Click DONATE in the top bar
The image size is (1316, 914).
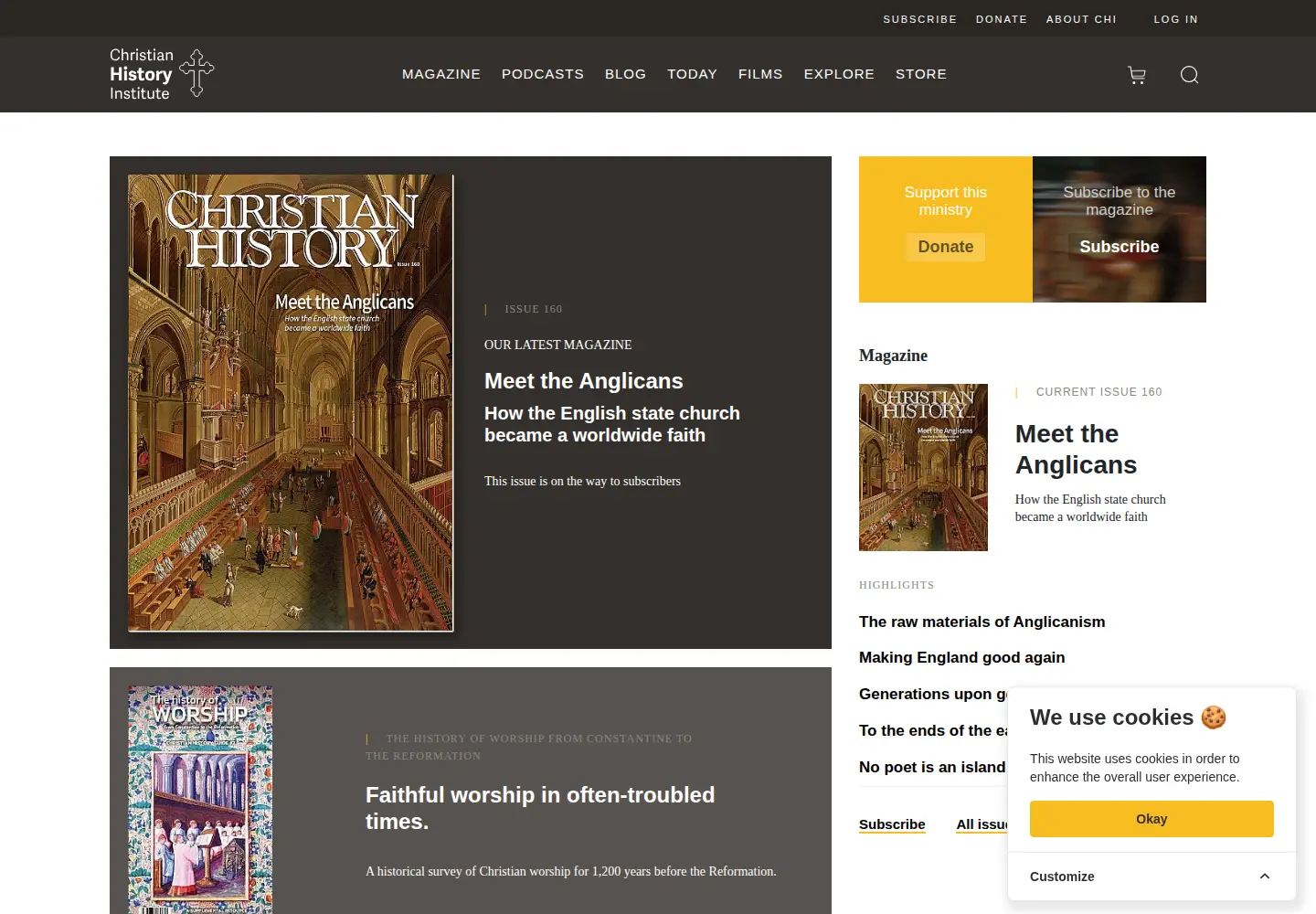click(x=1002, y=19)
